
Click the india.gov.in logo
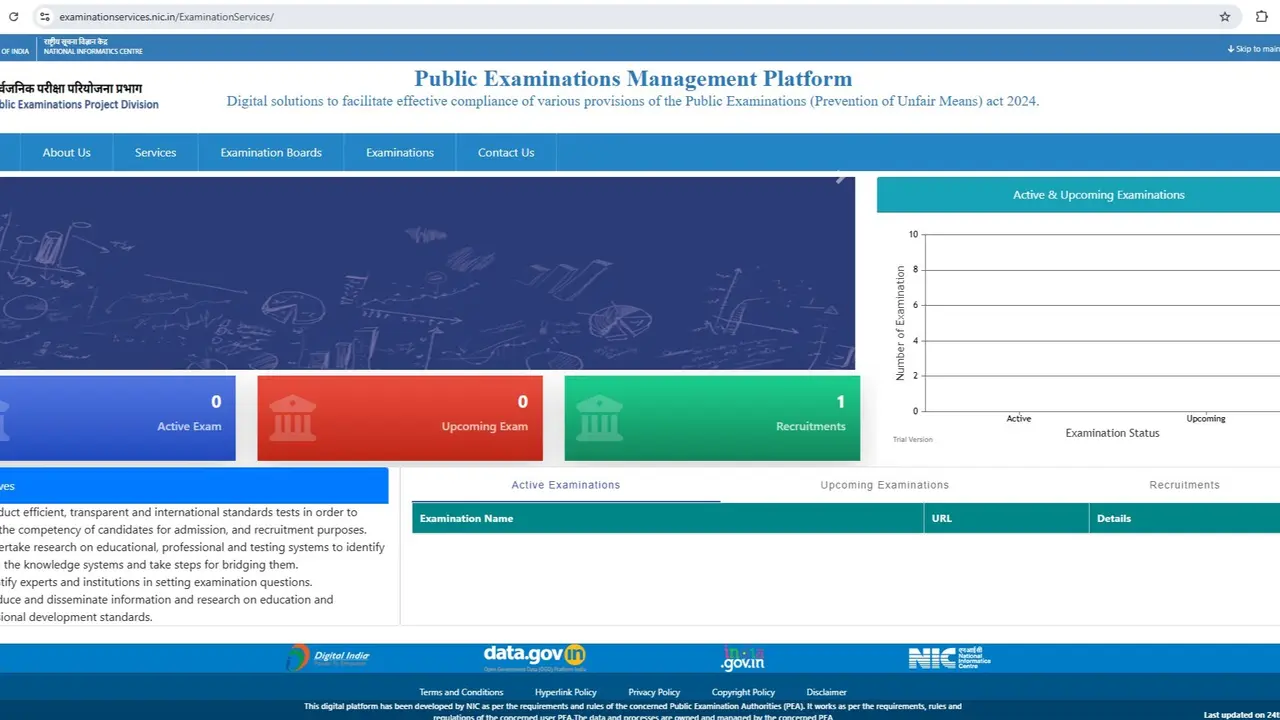743,657
